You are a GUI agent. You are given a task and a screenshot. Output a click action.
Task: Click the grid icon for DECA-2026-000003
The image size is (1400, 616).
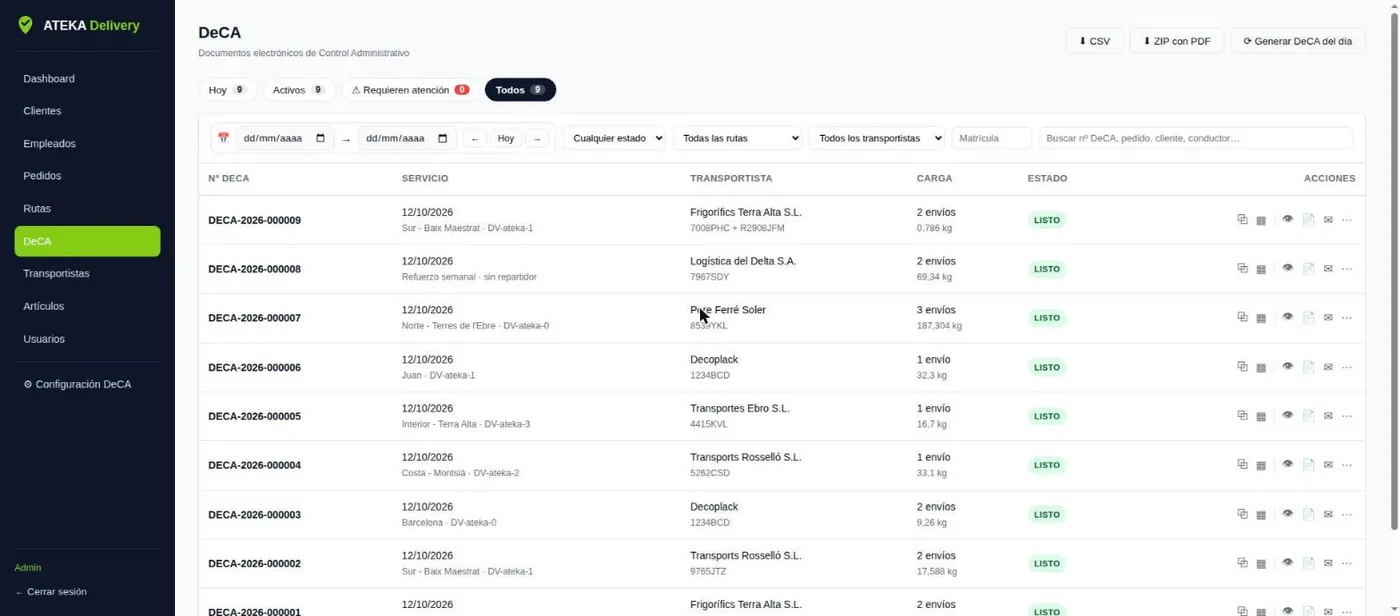coord(1261,515)
